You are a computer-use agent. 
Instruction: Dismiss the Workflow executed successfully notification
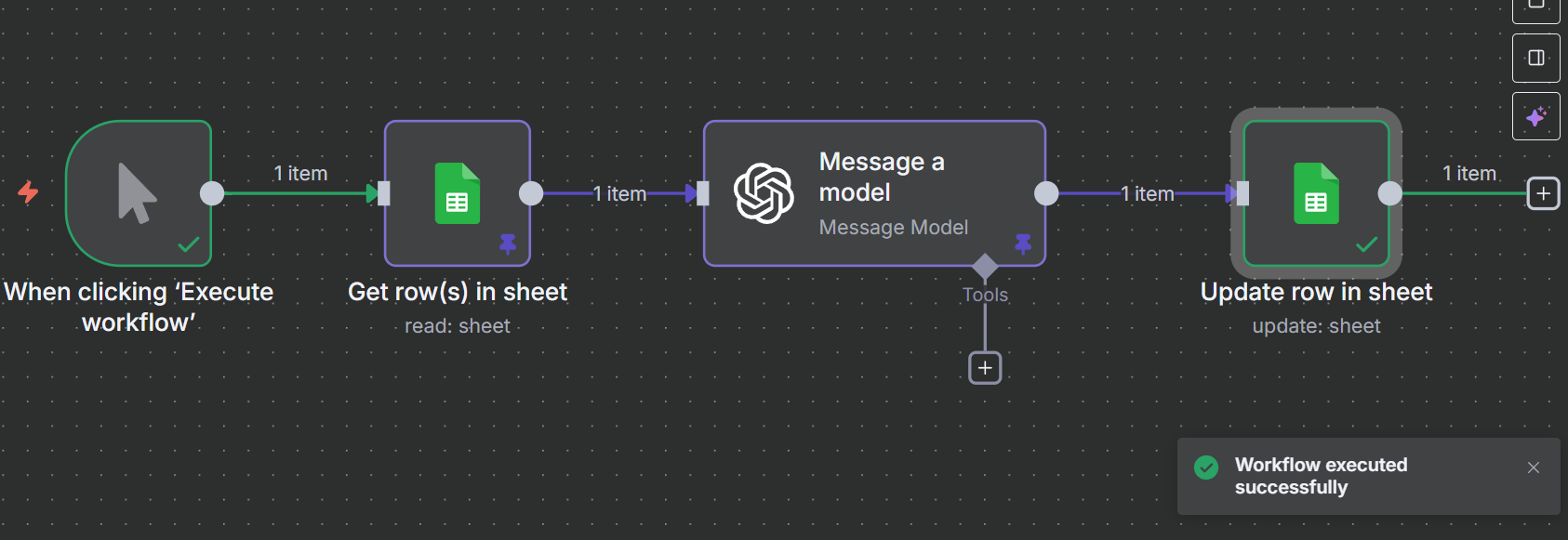[x=1534, y=468]
